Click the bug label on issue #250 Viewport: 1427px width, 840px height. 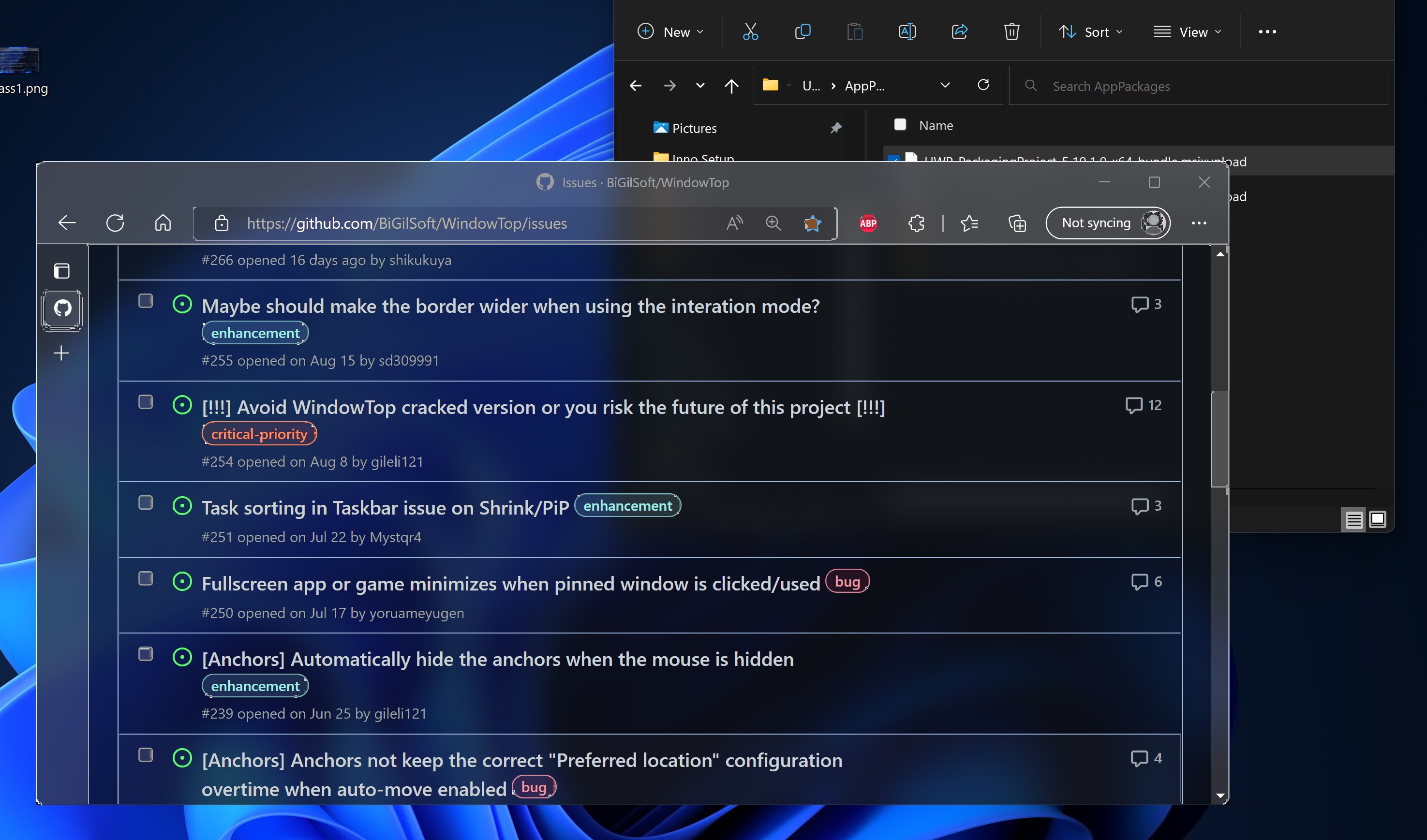click(x=847, y=581)
